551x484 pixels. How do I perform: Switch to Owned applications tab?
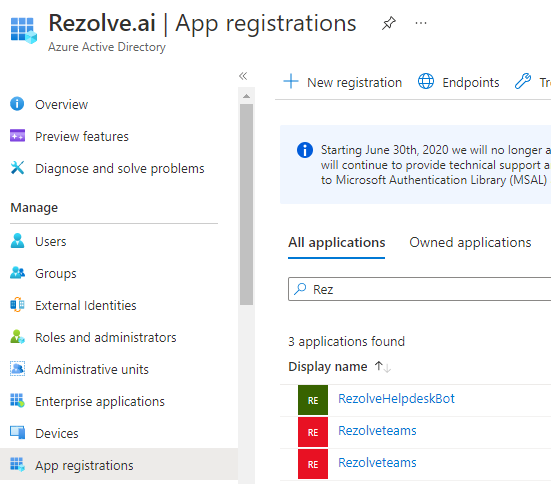[470, 243]
